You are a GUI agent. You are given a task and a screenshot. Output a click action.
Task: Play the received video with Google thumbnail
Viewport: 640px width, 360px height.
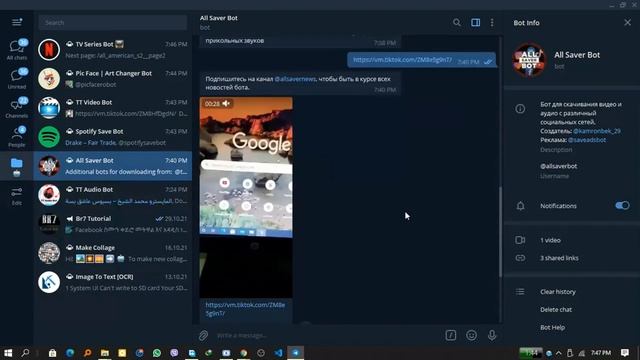pyautogui.click(x=246, y=197)
